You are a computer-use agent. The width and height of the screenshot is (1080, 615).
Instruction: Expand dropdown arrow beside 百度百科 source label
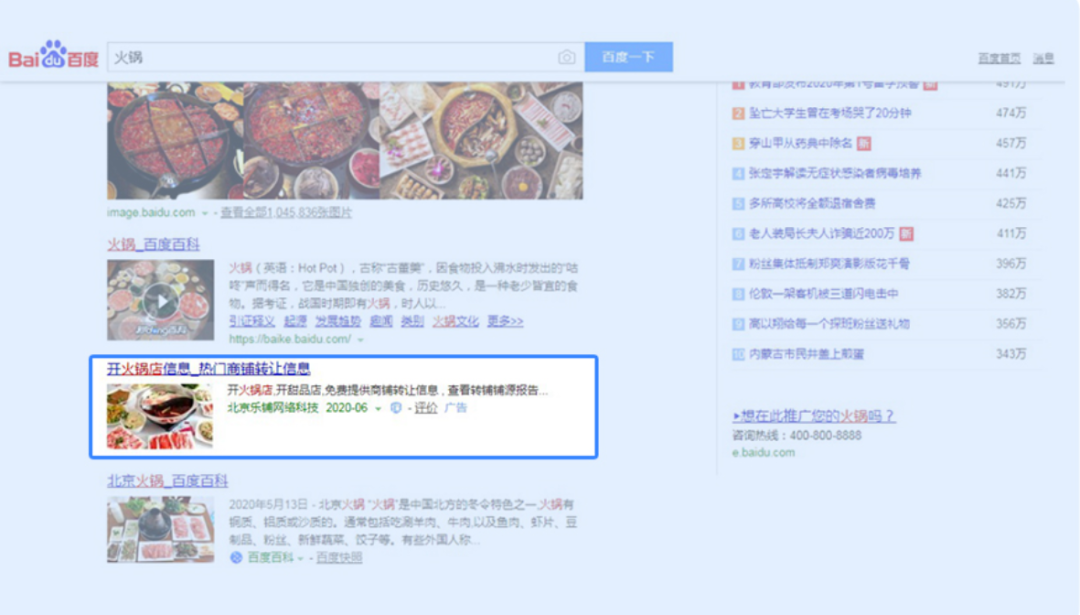pyautogui.click(x=300, y=558)
